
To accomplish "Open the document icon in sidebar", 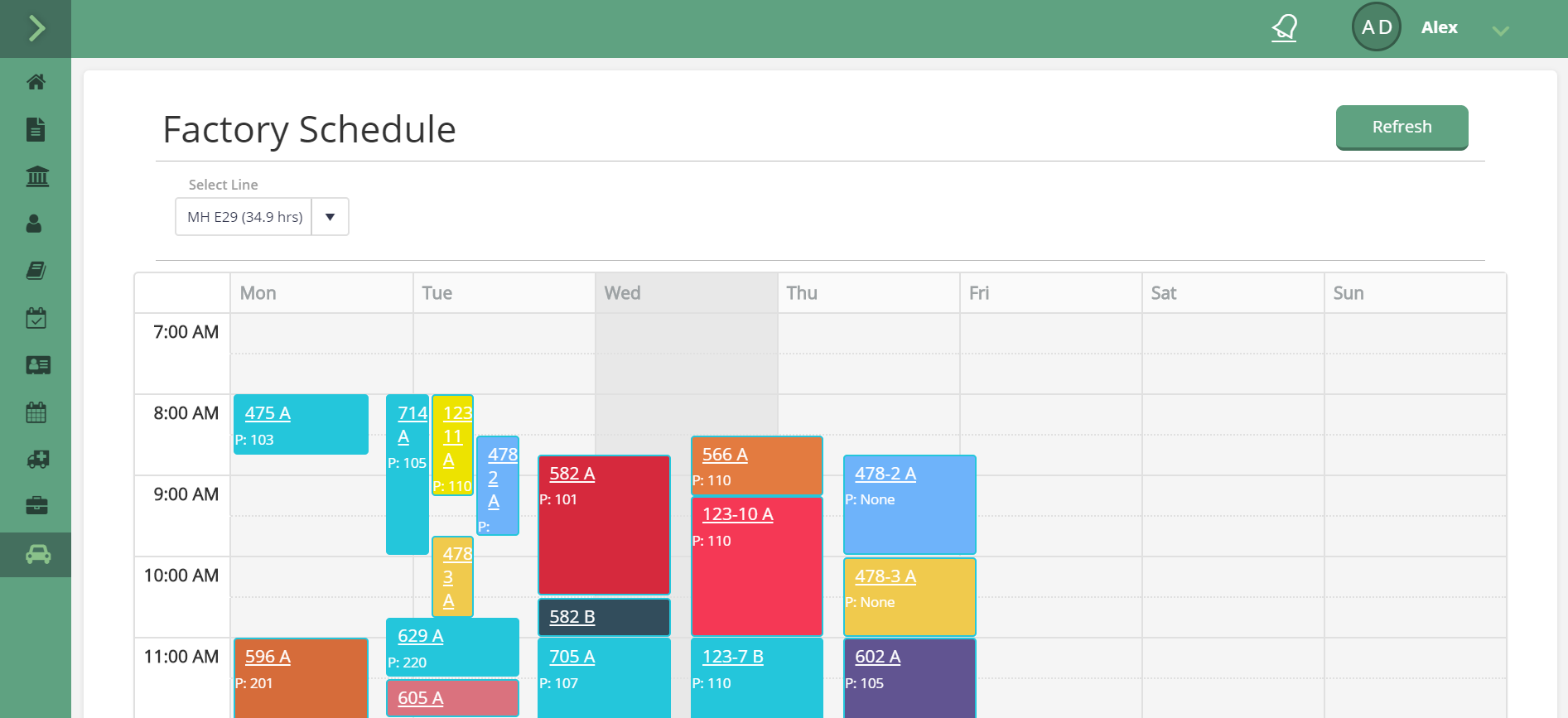I will coord(36,129).
